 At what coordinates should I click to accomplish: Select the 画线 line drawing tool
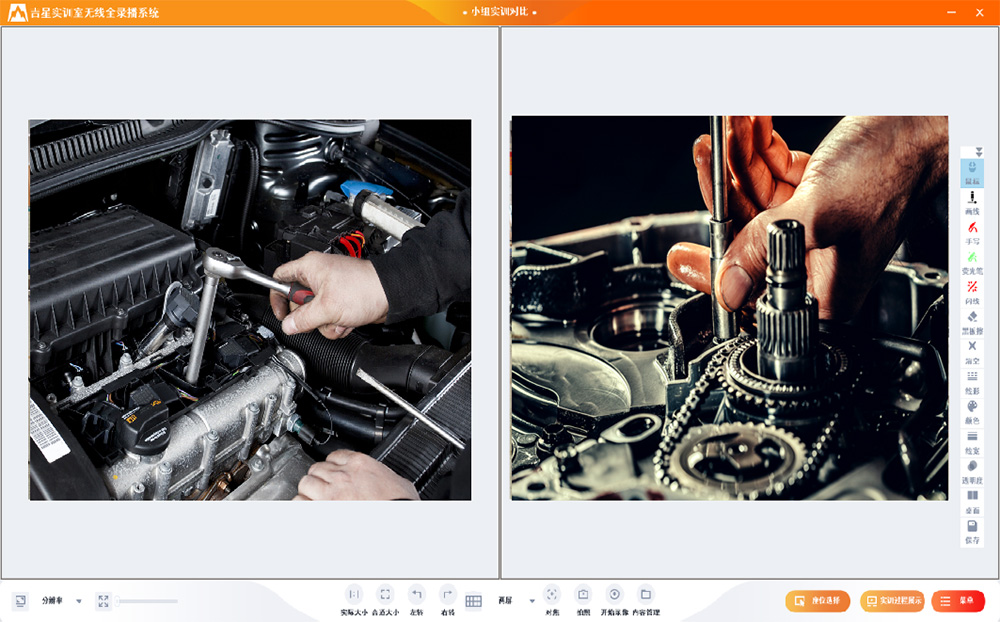[971, 201]
